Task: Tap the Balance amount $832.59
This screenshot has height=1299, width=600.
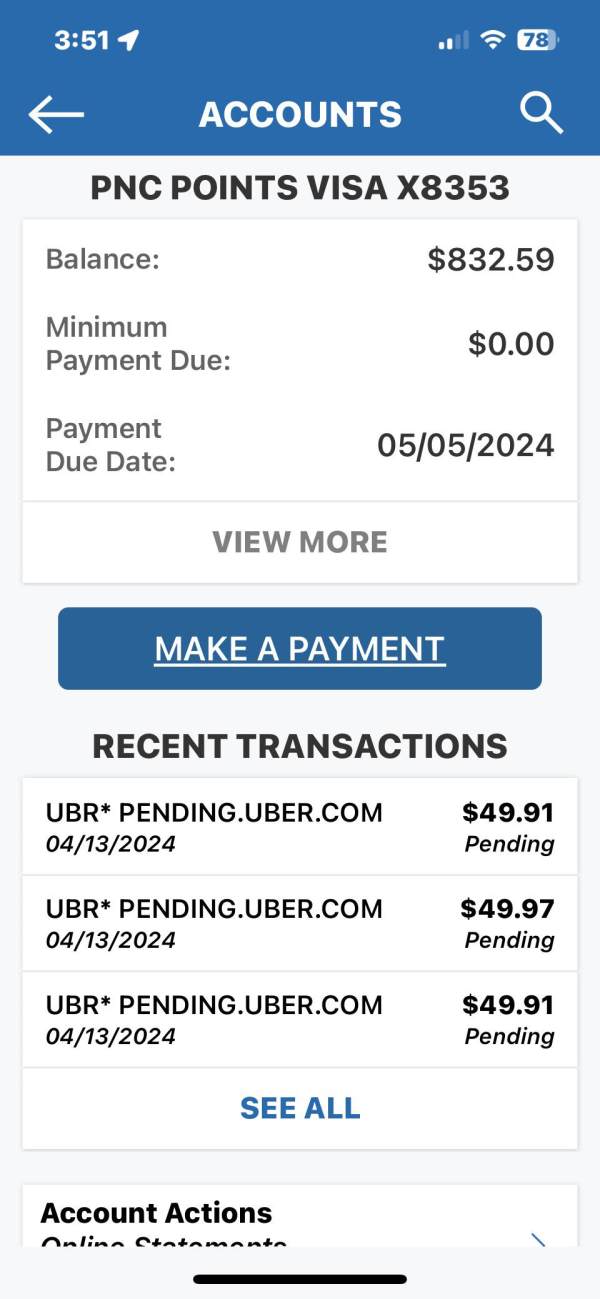Action: click(491, 260)
